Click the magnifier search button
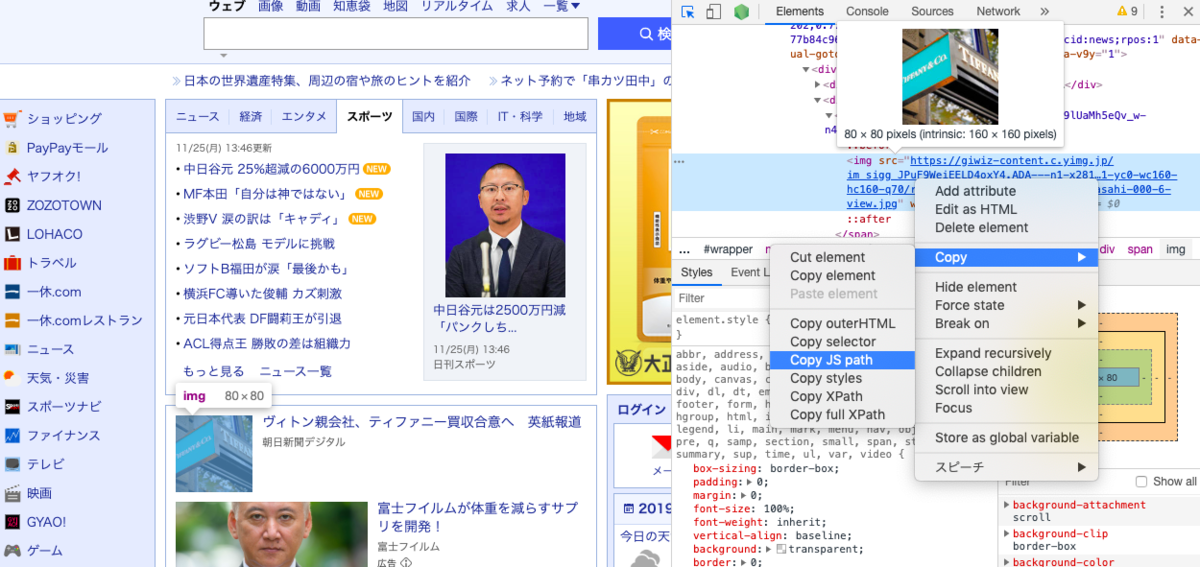The image size is (1200, 567). coord(636,34)
